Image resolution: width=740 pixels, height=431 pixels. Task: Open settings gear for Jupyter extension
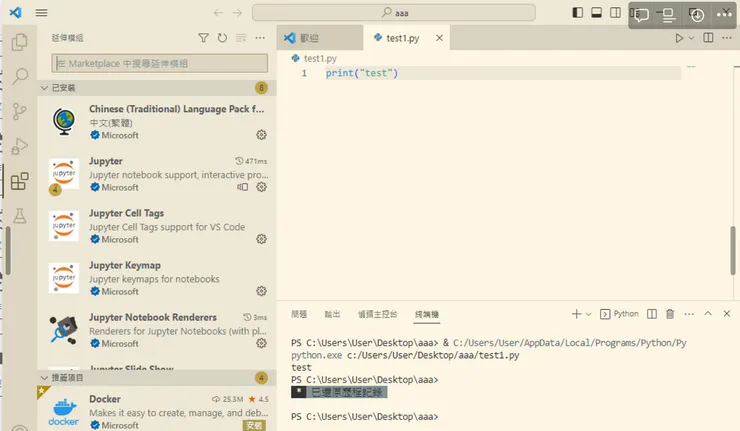[x=261, y=187]
